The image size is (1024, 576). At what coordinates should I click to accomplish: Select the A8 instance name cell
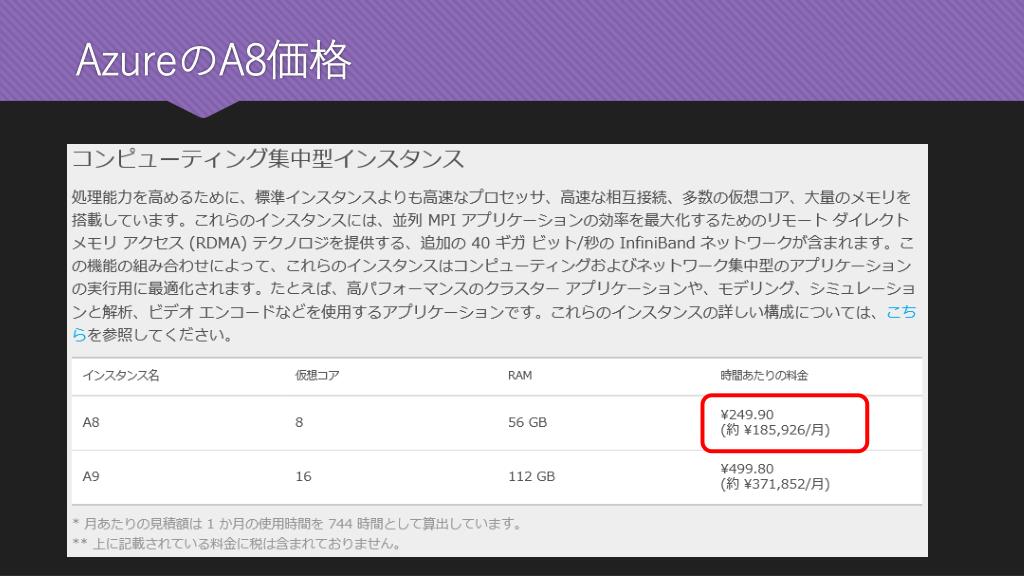tap(91, 423)
